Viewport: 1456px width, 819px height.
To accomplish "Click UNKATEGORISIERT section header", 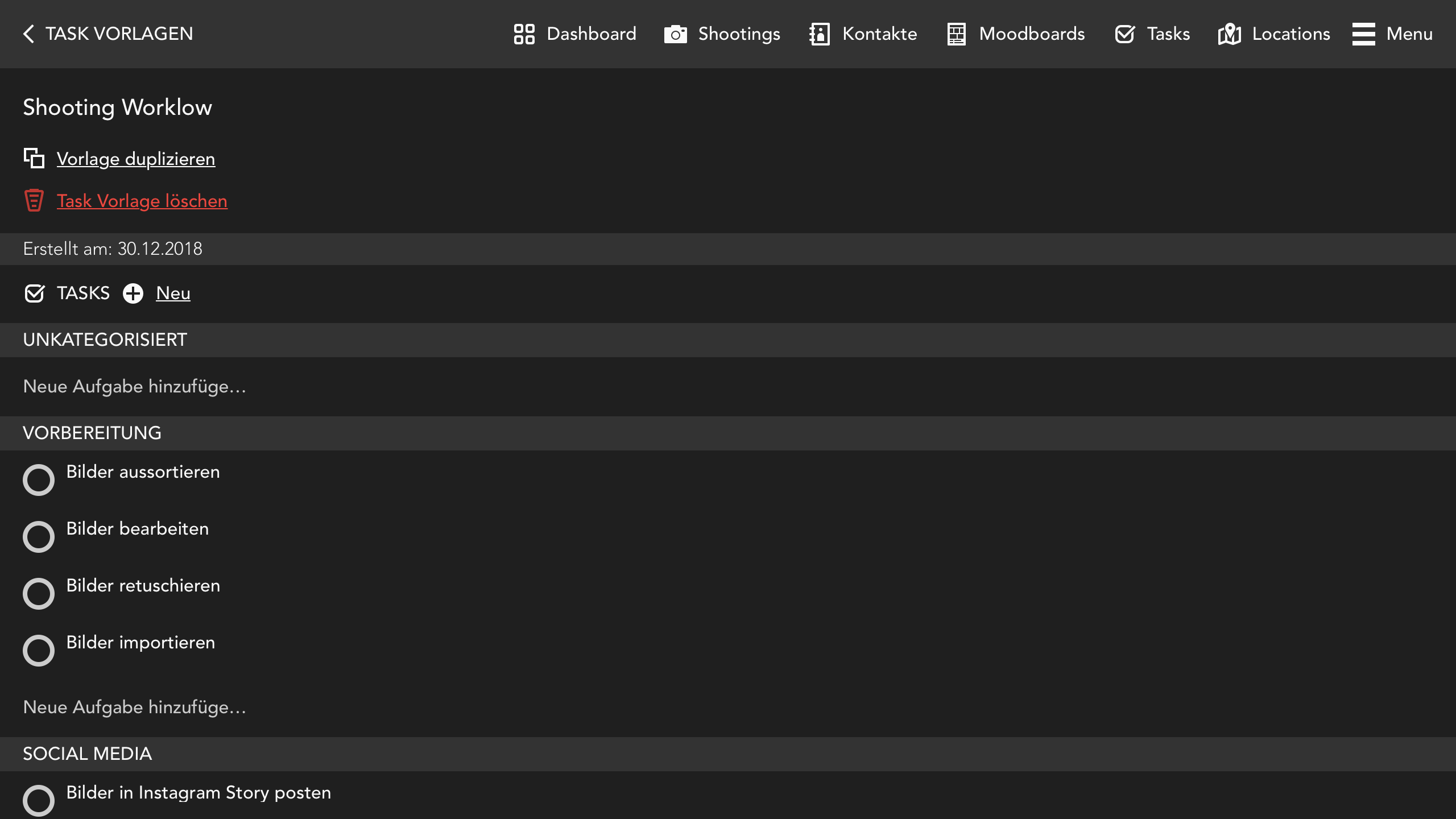I will [105, 340].
